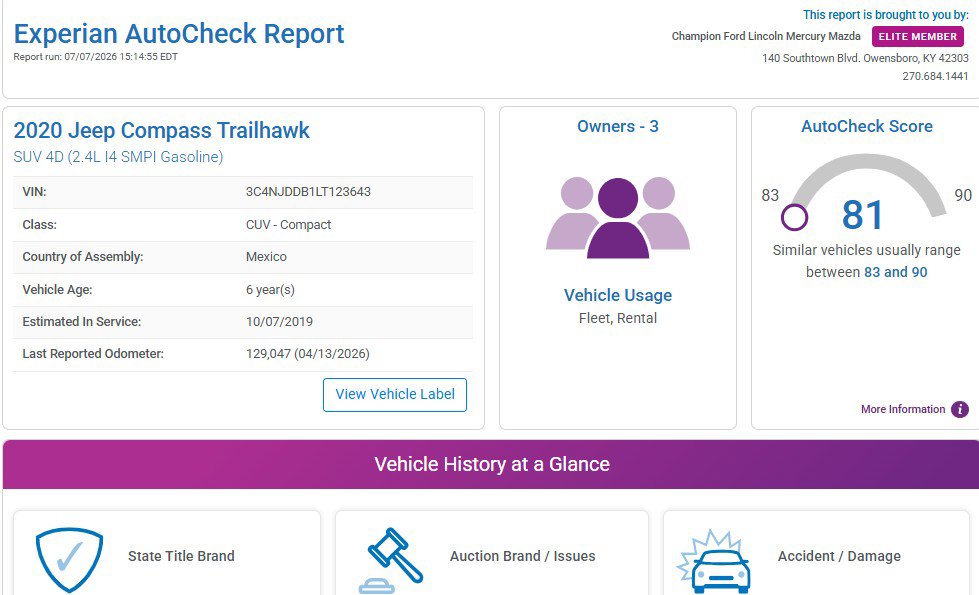Click the AutoCheck Score heading

tap(867, 127)
